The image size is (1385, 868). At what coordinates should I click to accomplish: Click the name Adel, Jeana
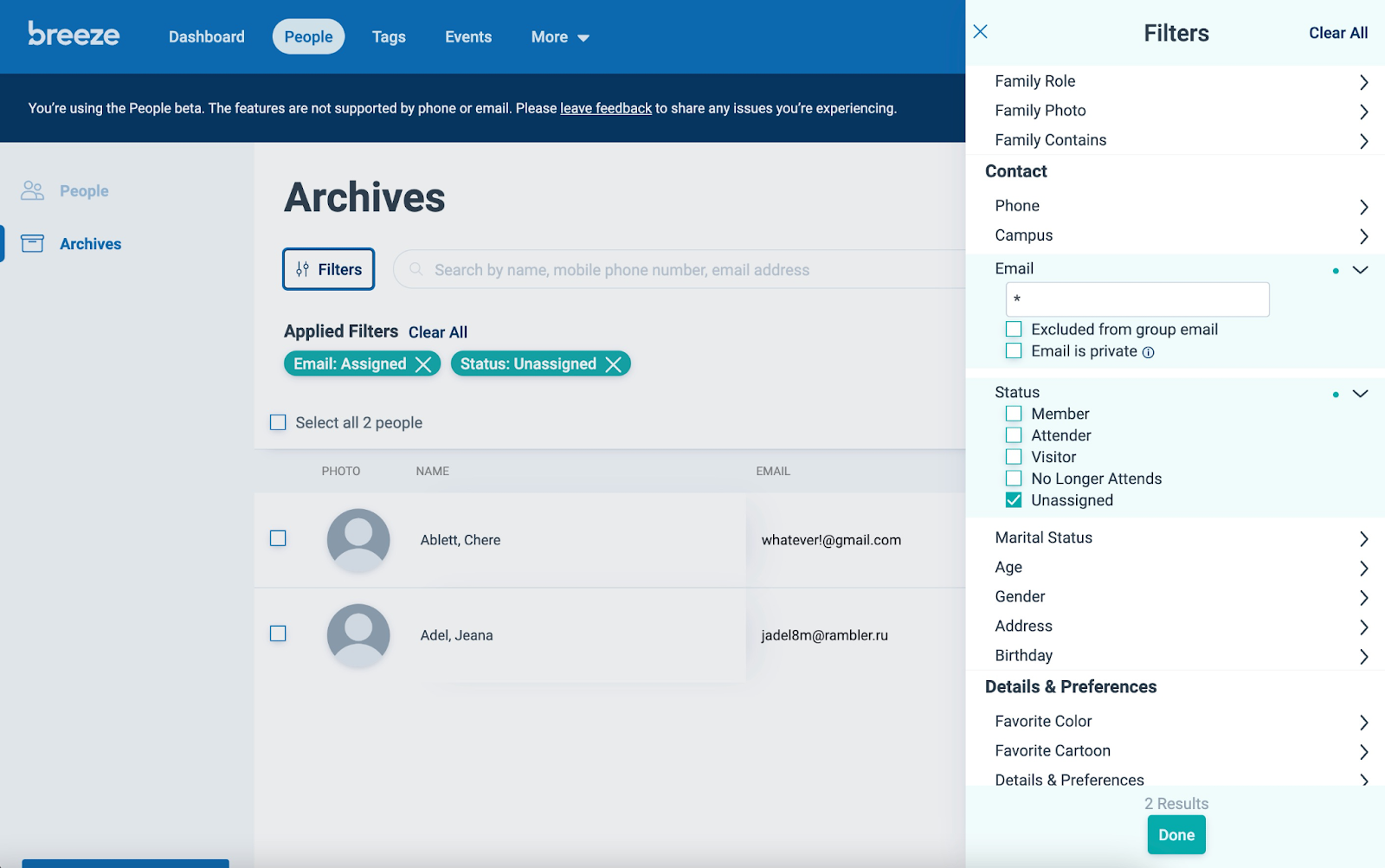457,635
